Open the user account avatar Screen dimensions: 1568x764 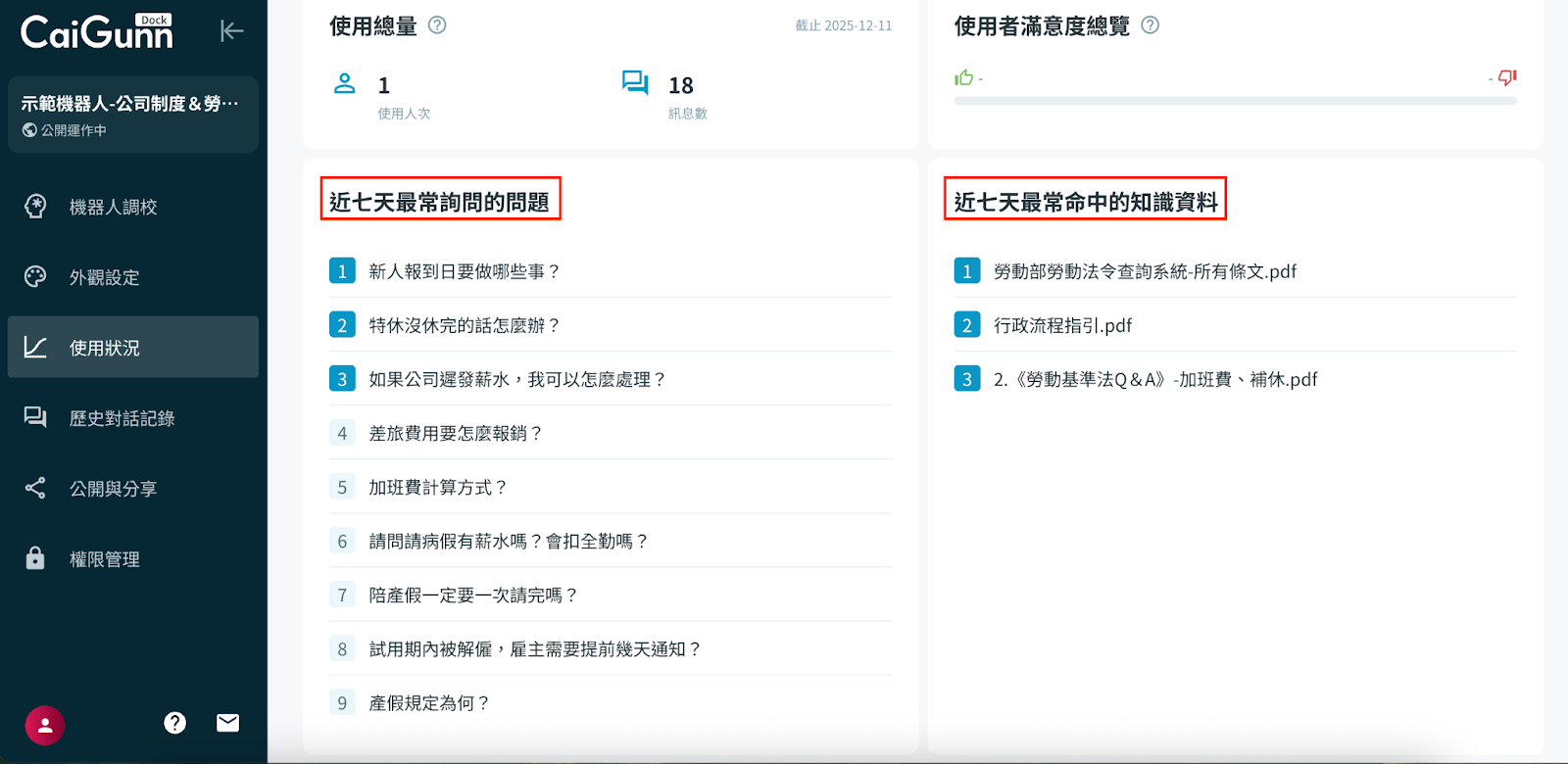[45, 726]
